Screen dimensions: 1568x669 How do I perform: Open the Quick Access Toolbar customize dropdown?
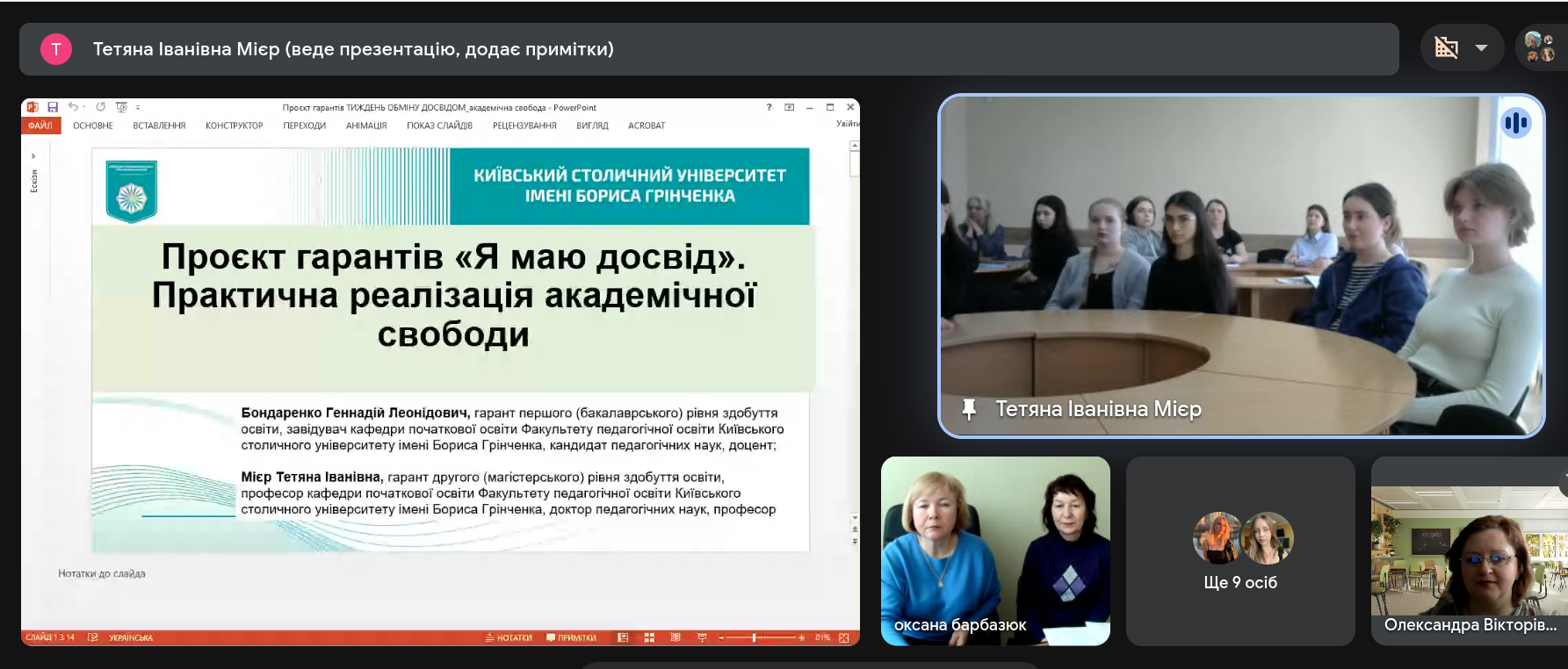point(138,107)
